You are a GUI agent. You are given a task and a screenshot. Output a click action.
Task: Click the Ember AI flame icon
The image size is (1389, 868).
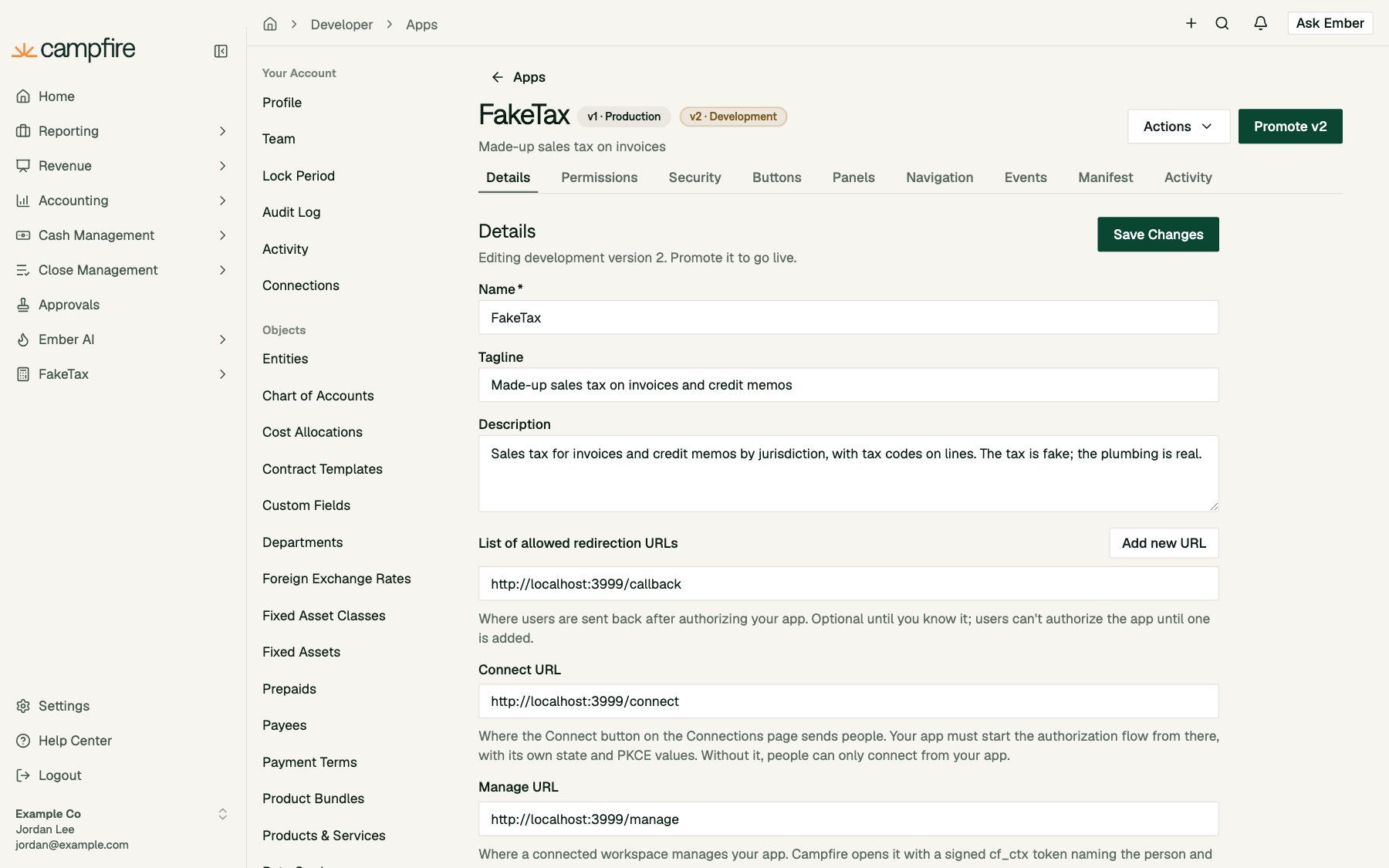click(x=23, y=339)
